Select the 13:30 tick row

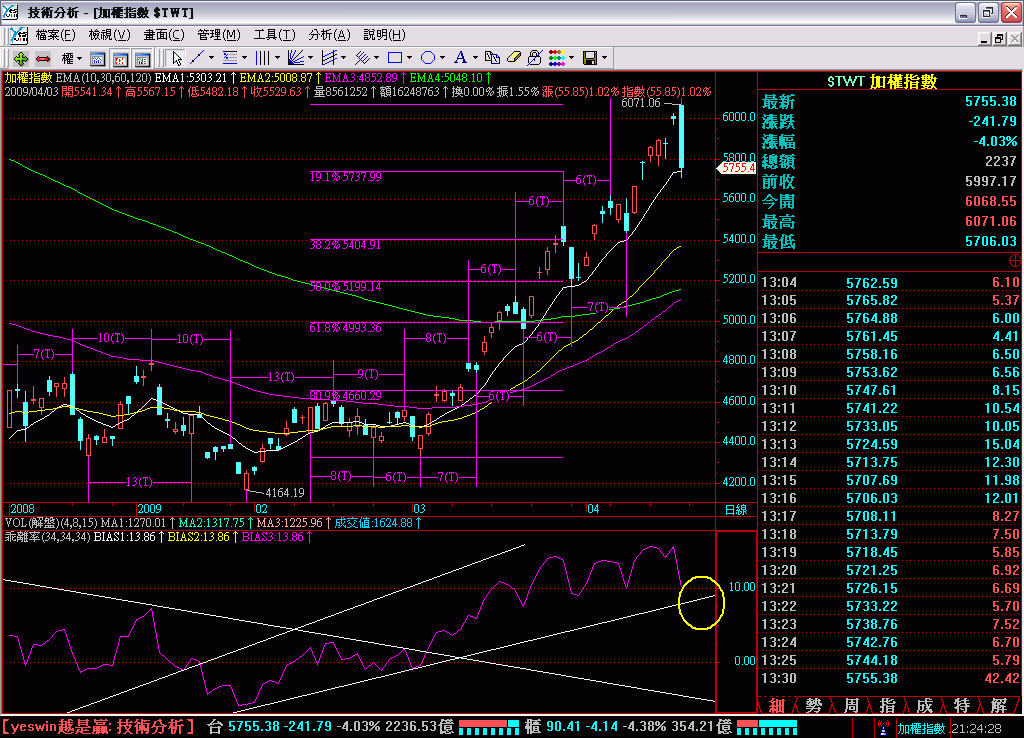point(889,679)
